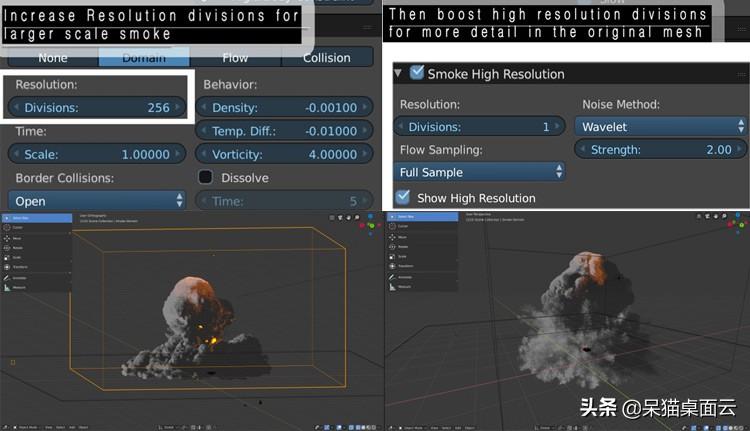Select the Transform tool in left viewport

36,267
